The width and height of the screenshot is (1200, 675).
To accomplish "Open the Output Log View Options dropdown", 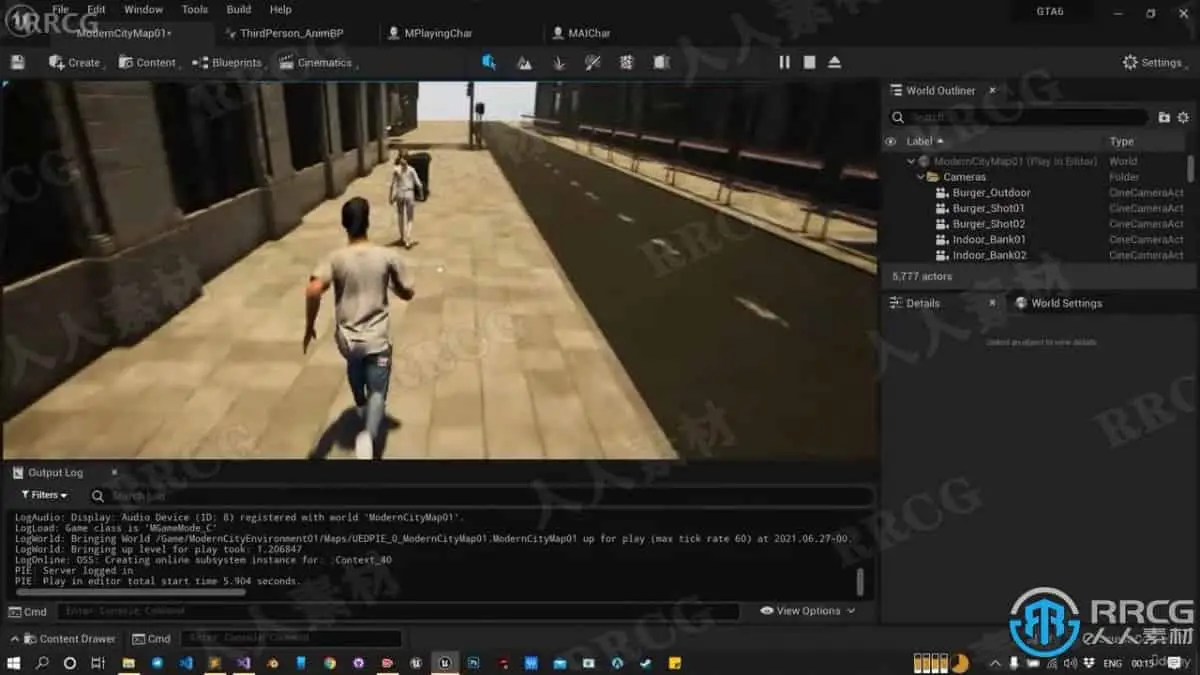I will pyautogui.click(x=808, y=611).
